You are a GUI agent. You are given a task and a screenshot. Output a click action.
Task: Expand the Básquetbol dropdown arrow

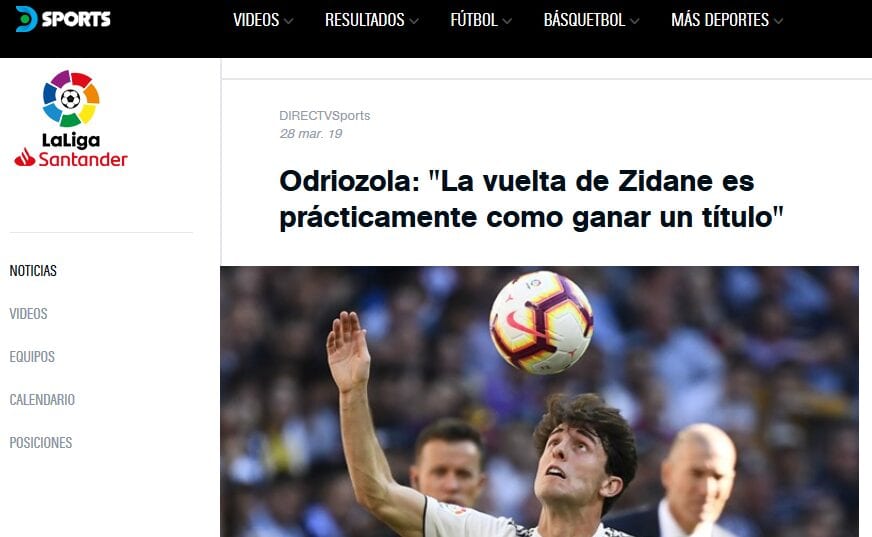point(635,21)
